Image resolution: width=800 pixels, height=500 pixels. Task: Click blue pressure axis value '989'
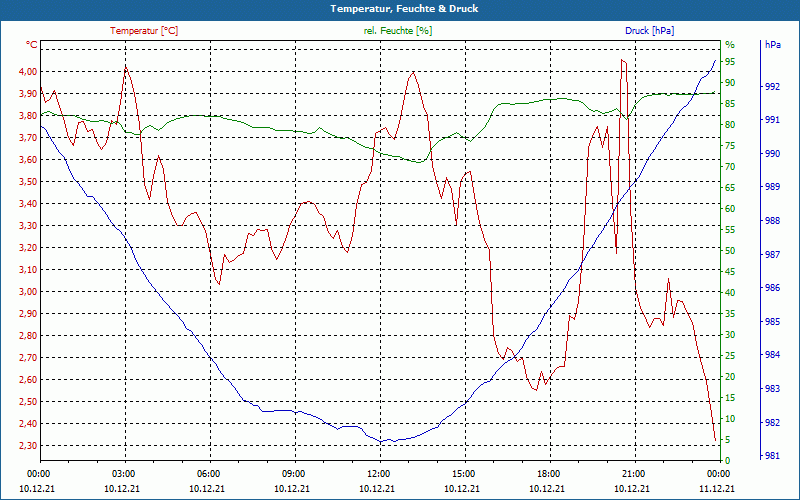[x=773, y=187]
